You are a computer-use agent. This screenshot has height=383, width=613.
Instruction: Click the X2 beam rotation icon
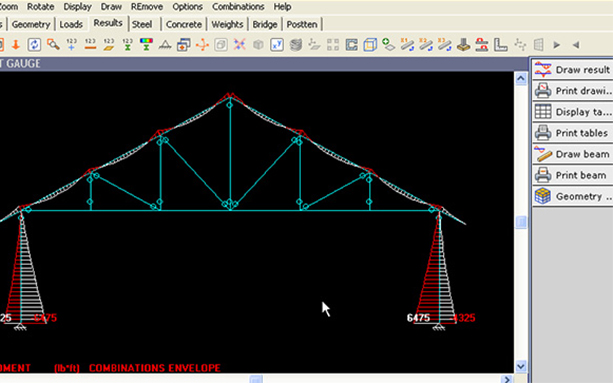pos(426,45)
